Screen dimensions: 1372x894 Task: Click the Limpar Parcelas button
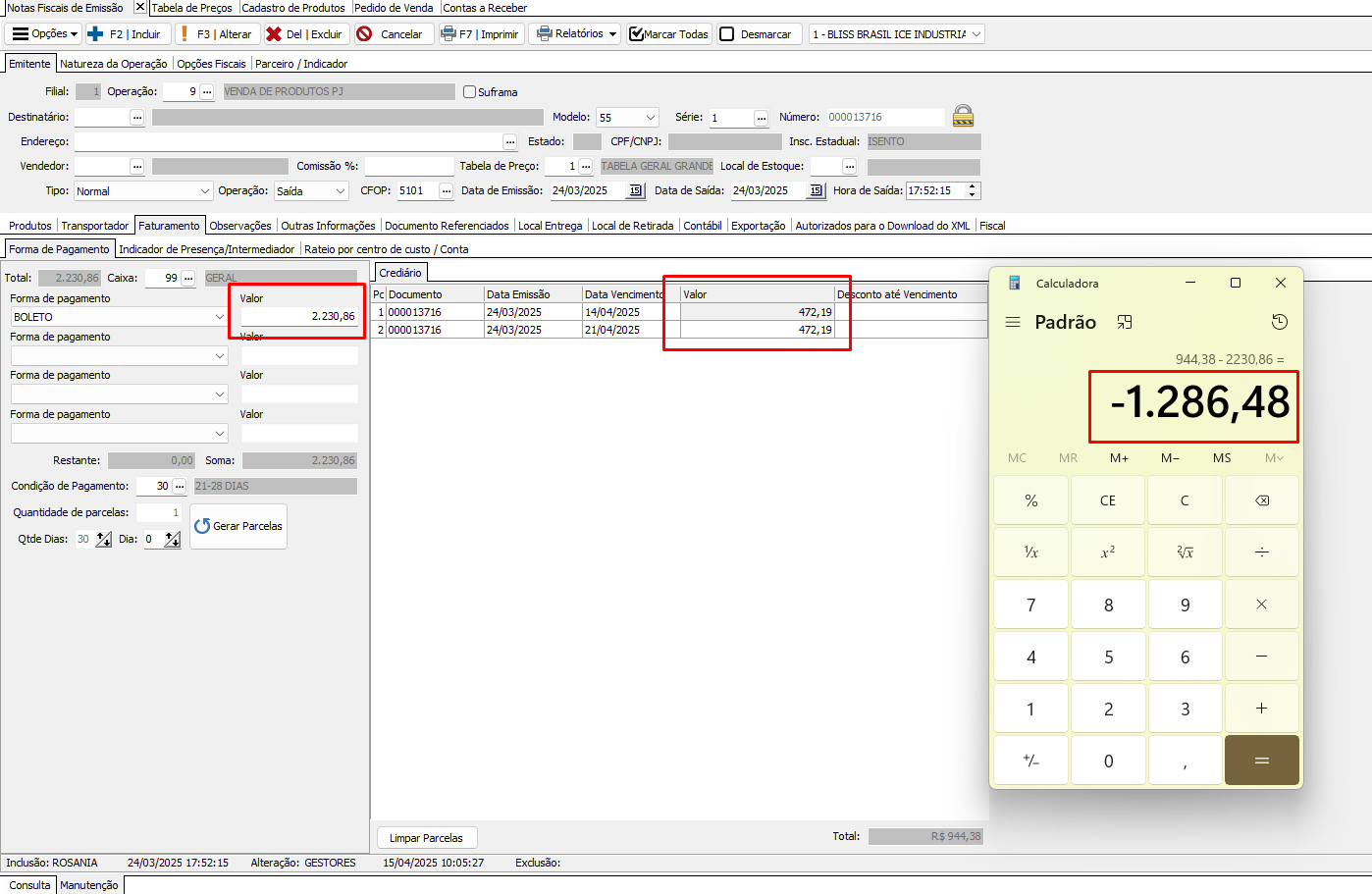[x=426, y=838]
